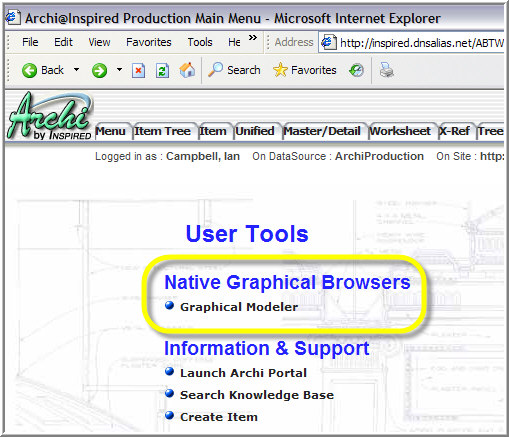Click the Back arrow icon
The width and height of the screenshot is (509, 437).
pos(29,70)
